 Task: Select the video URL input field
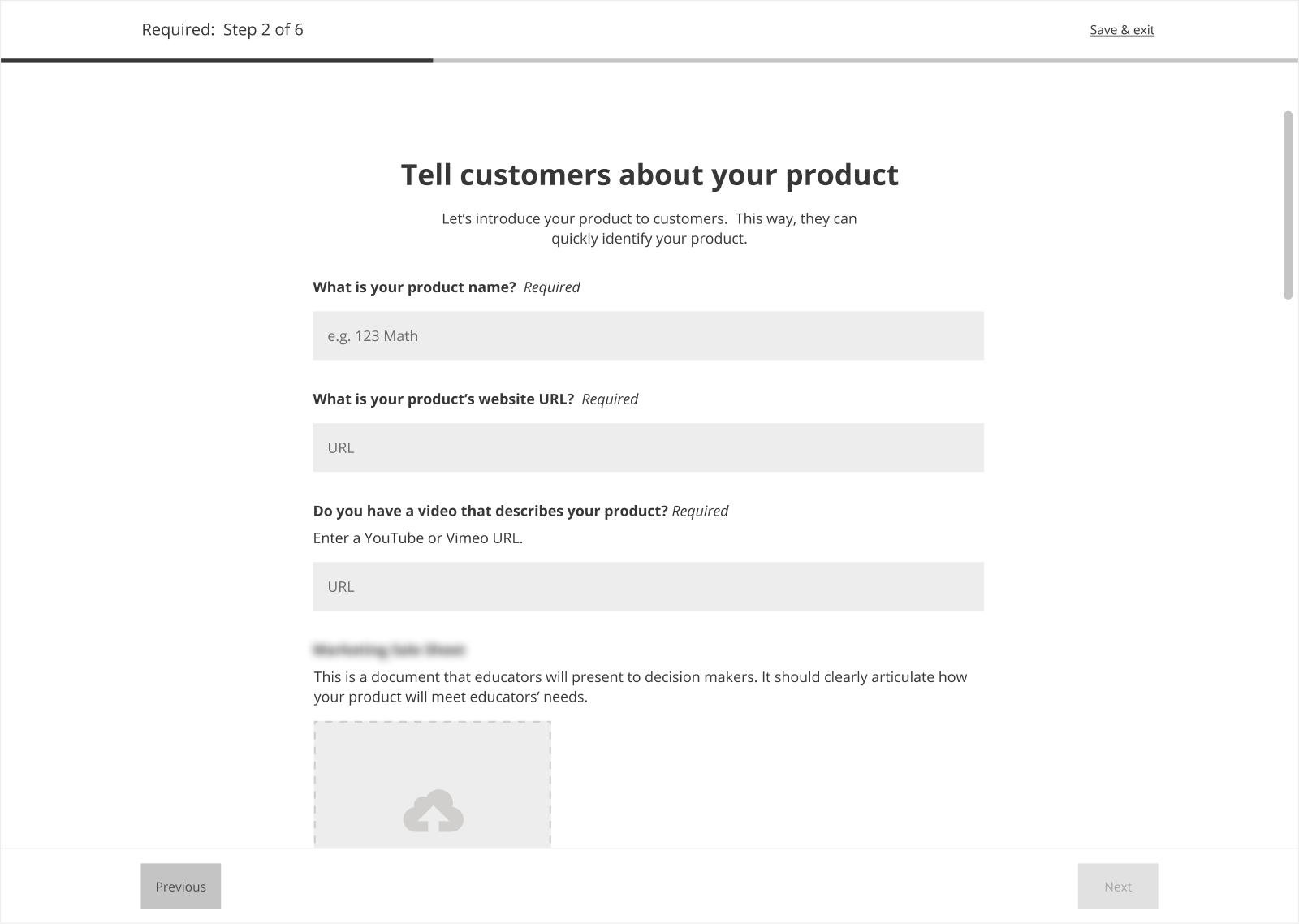(x=648, y=586)
